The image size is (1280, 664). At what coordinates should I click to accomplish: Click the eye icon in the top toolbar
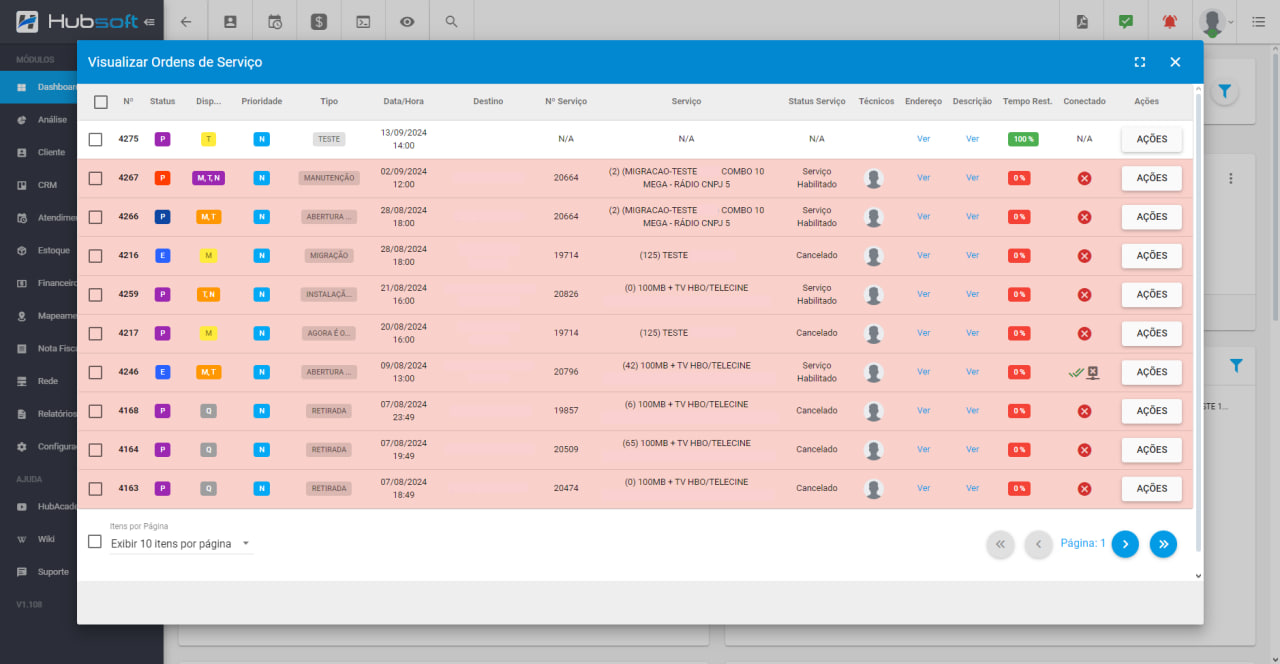click(407, 21)
